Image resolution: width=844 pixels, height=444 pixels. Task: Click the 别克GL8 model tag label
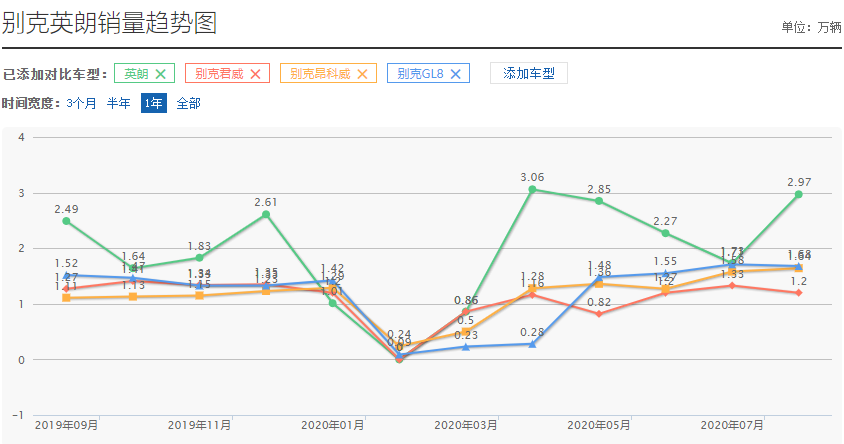(420, 74)
